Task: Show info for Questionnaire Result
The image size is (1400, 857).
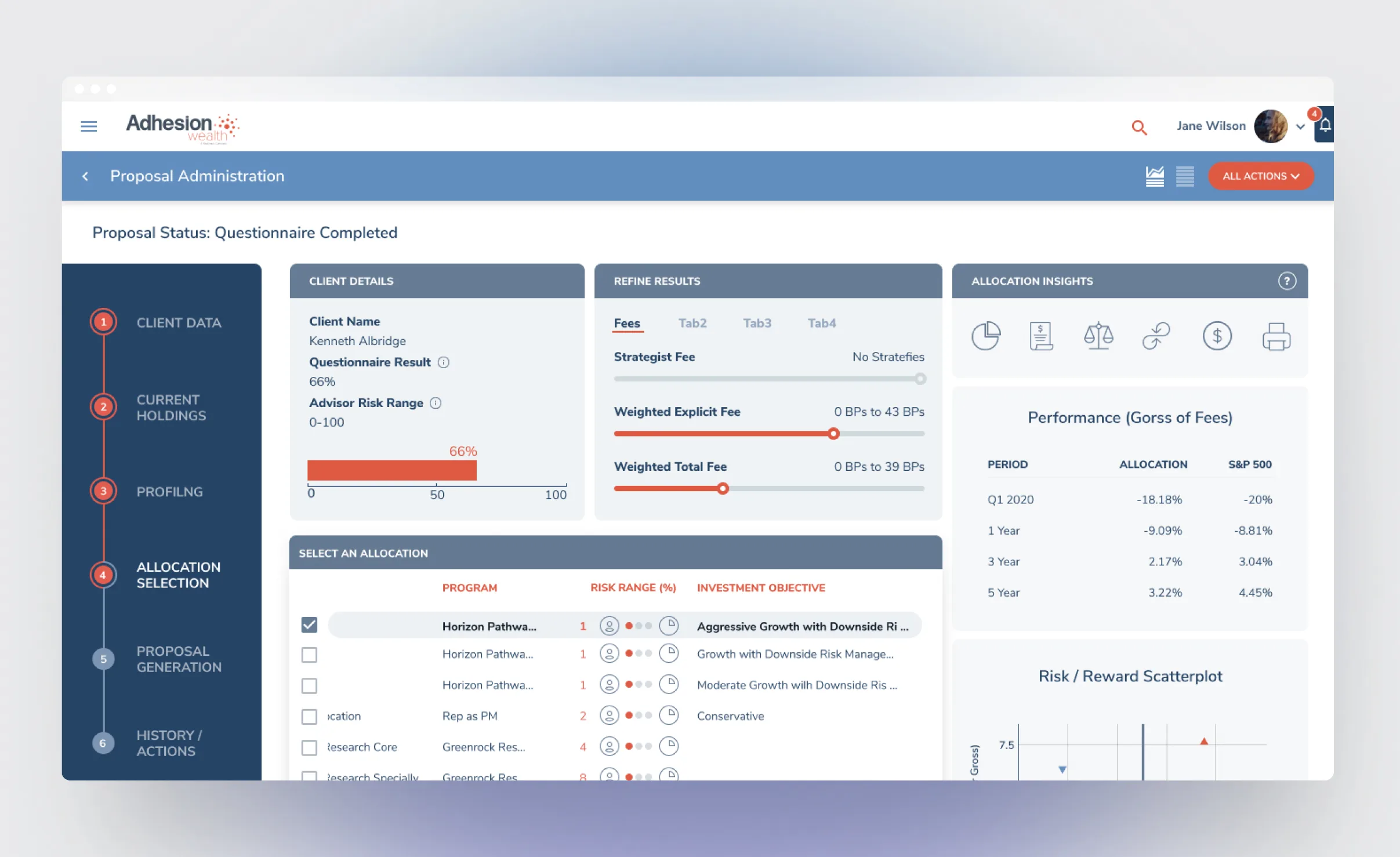Action: coord(444,362)
